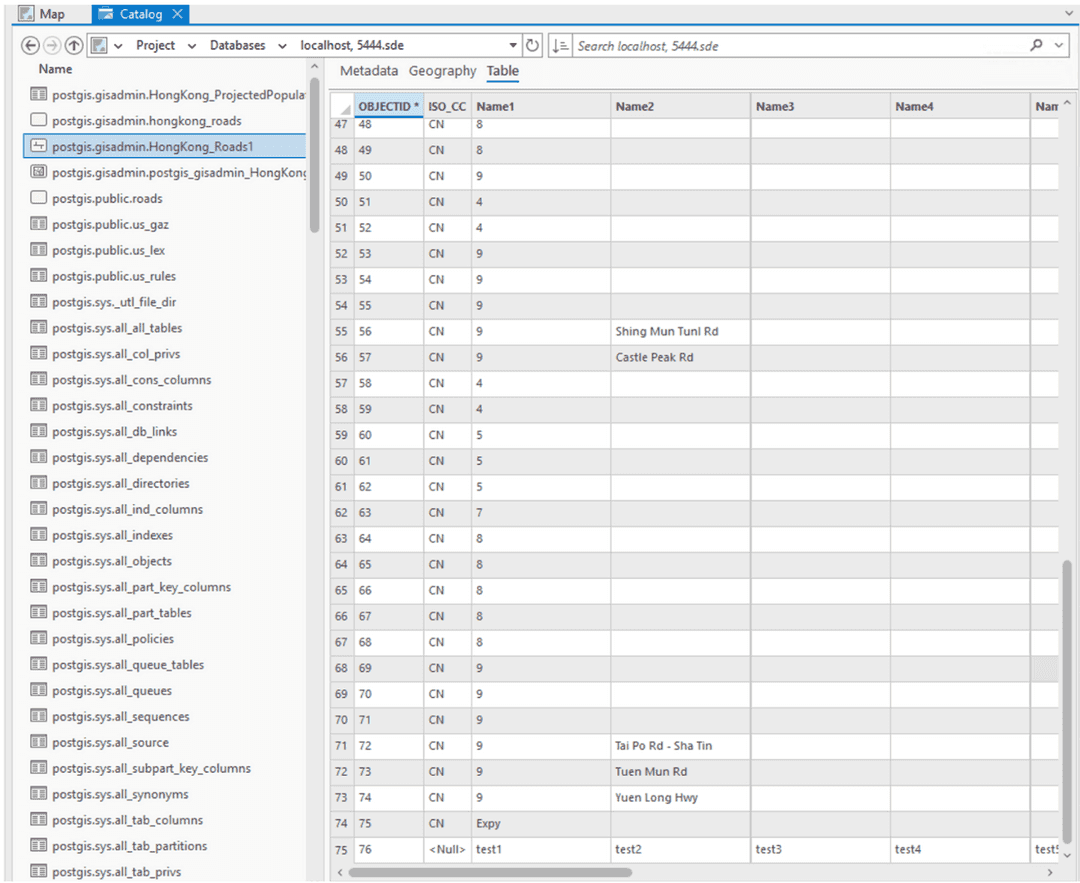This screenshot has width=1080, height=883.
Task: Toggle selection of row 55 in the table
Action: 341,331
